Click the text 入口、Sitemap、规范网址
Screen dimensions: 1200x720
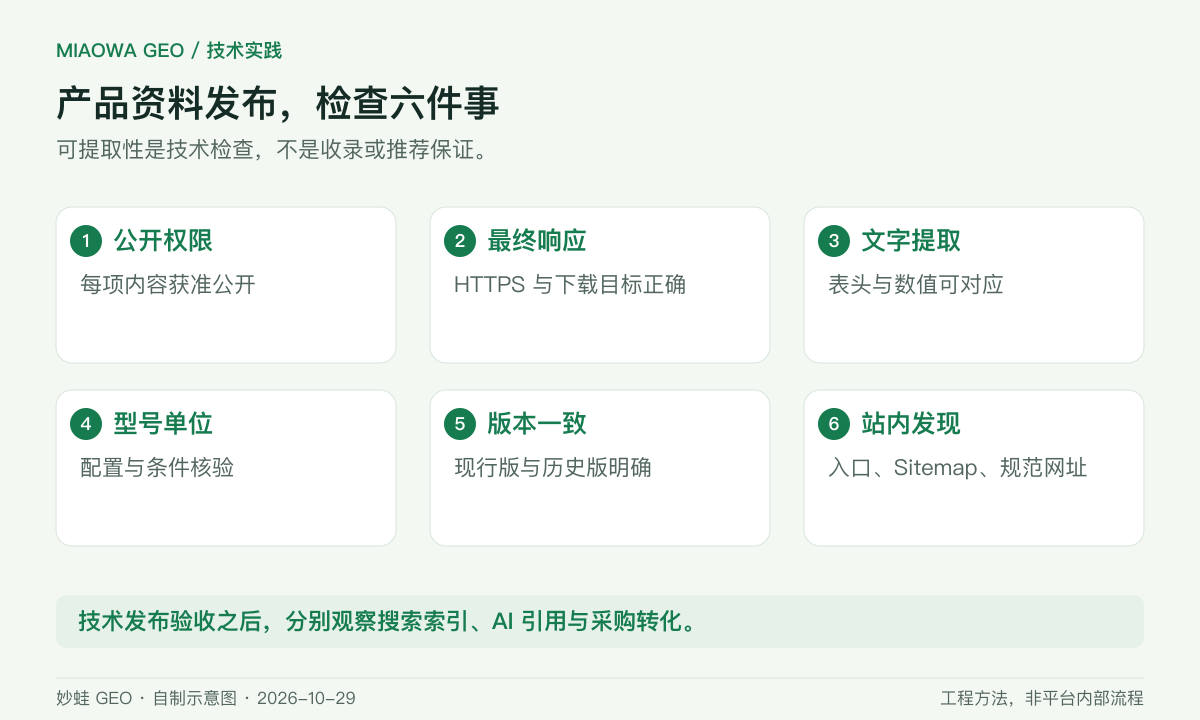(958, 468)
